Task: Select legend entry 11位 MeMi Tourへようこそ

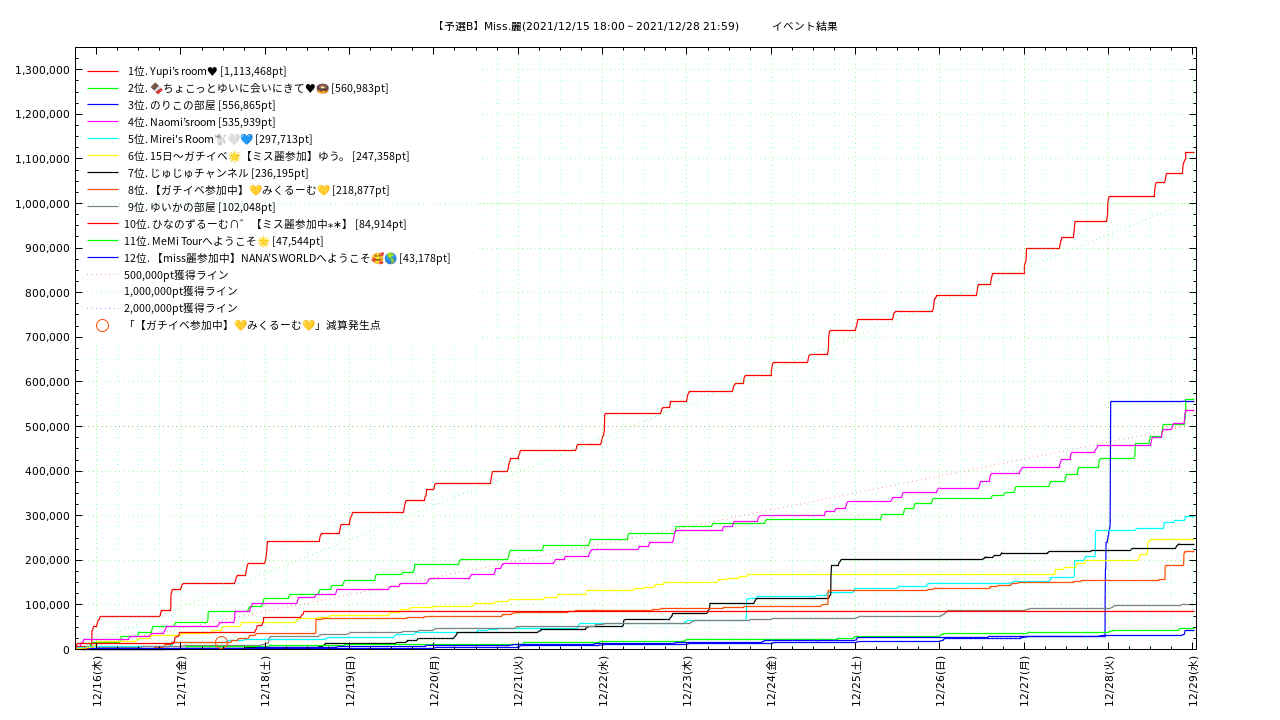Action: click(223, 241)
